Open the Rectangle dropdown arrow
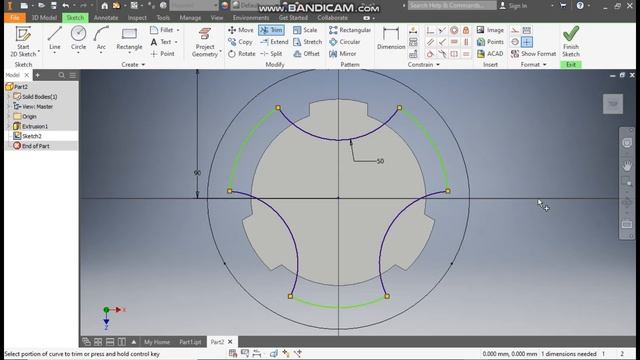The height and width of the screenshot is (360, 640). pyautogui.click(x=129, y=53)
